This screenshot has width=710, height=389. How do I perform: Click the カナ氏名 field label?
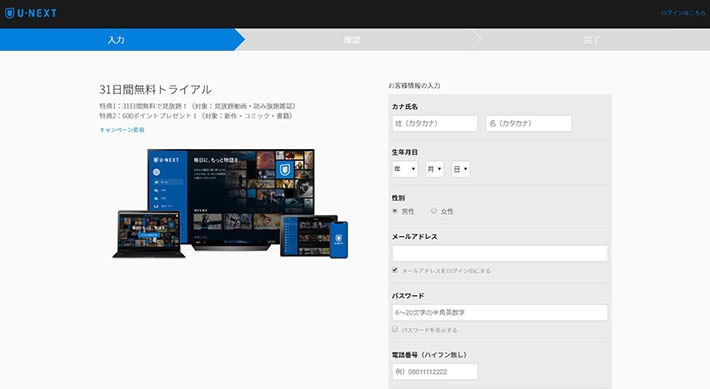click(405, 107)
